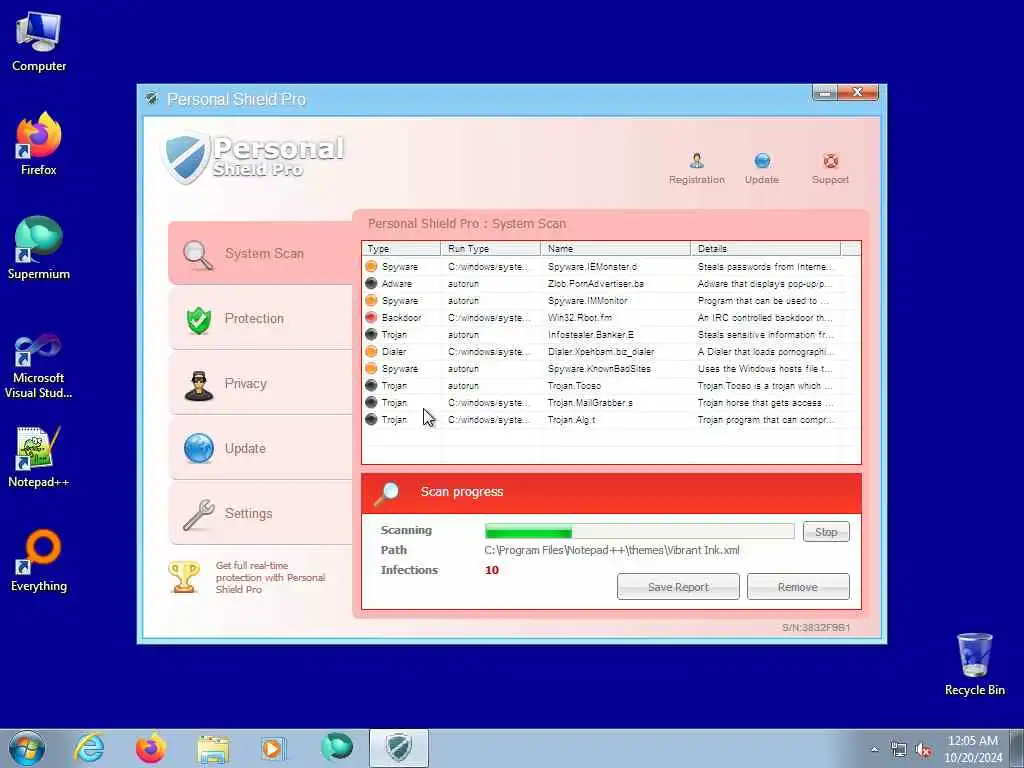
Task: Open Windows Explorer from the taskbar
Action: pyautogui.click(x=214, y=748)
